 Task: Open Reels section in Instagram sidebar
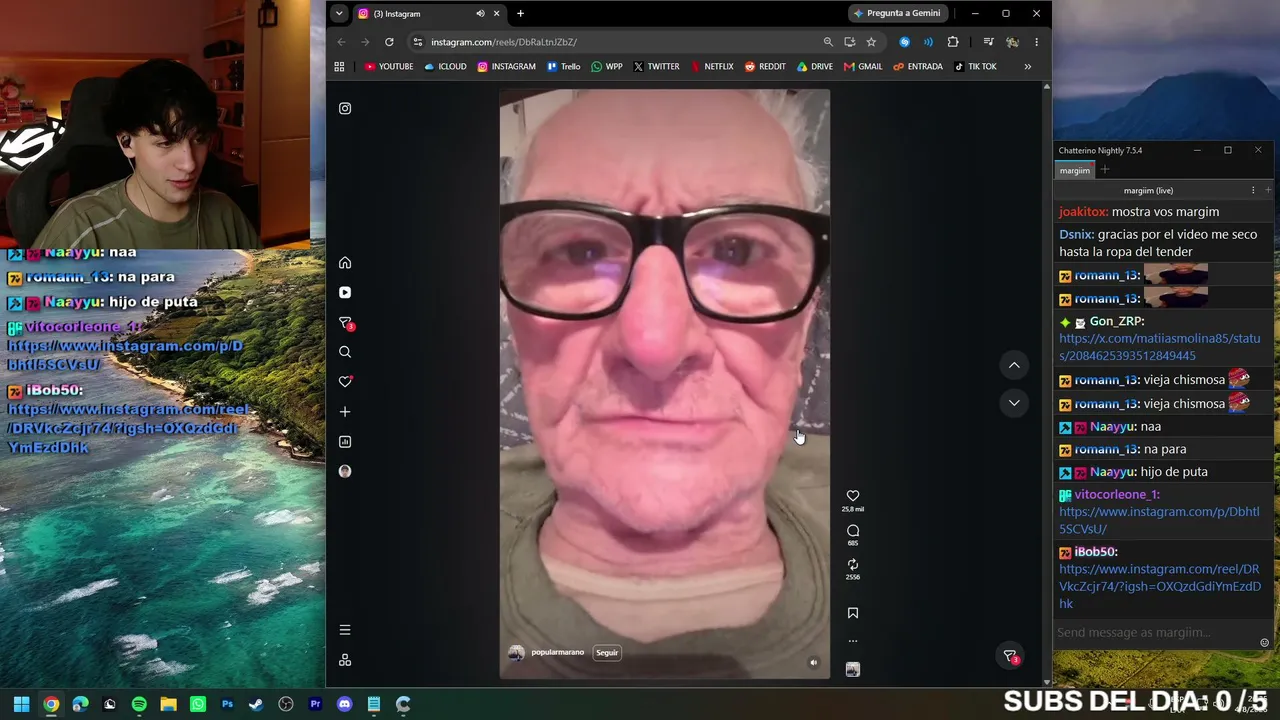(x=345, y=293)
